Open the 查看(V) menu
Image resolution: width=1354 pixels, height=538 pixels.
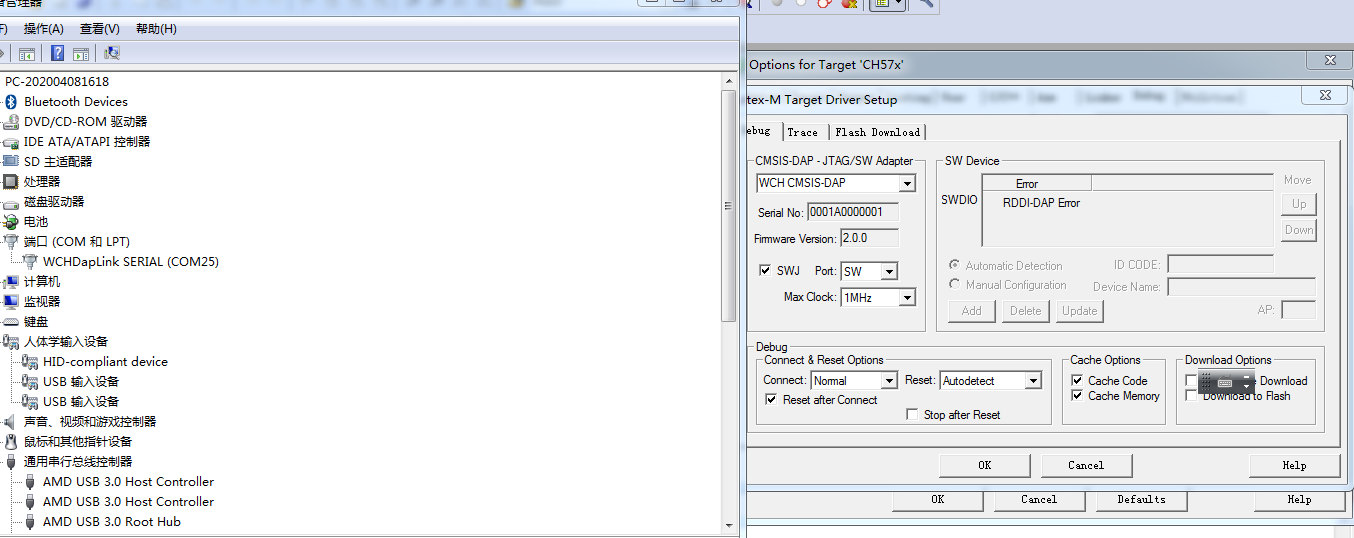pos(99,29)
